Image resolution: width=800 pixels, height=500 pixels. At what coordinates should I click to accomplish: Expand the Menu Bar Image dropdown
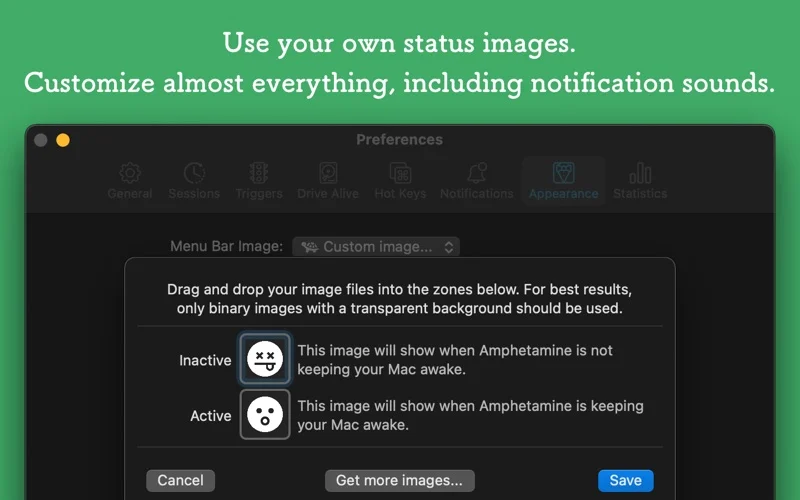point(376,247)
